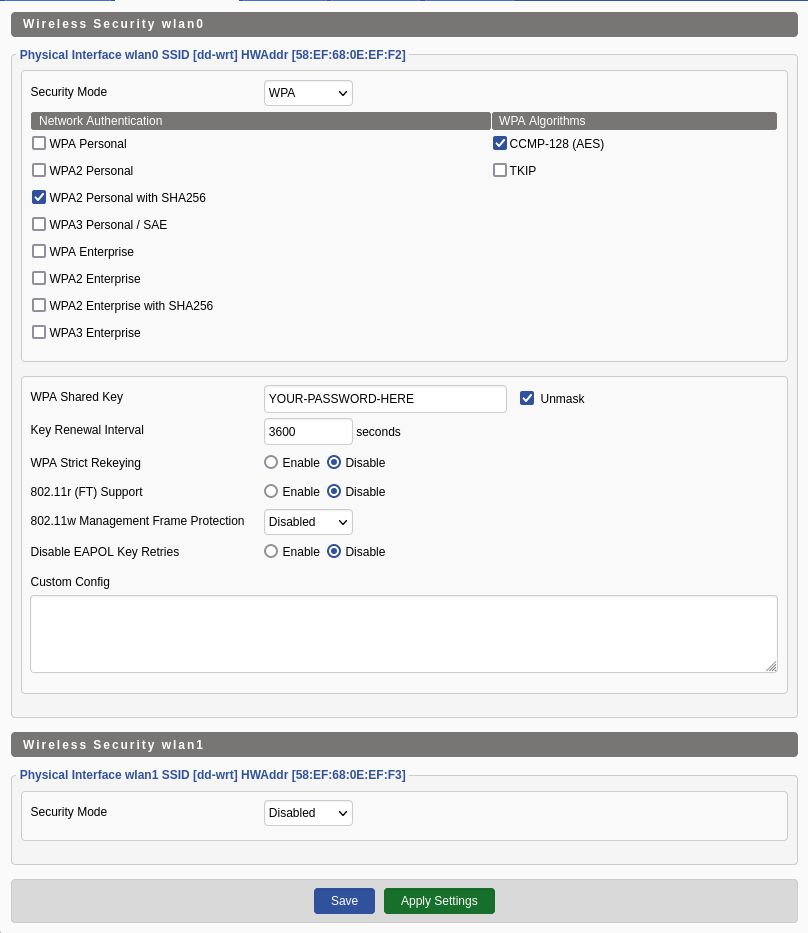This screenshot has height=933, width=808.
Task: Click into the WPA Shared Key field
Action: [385, 399]
